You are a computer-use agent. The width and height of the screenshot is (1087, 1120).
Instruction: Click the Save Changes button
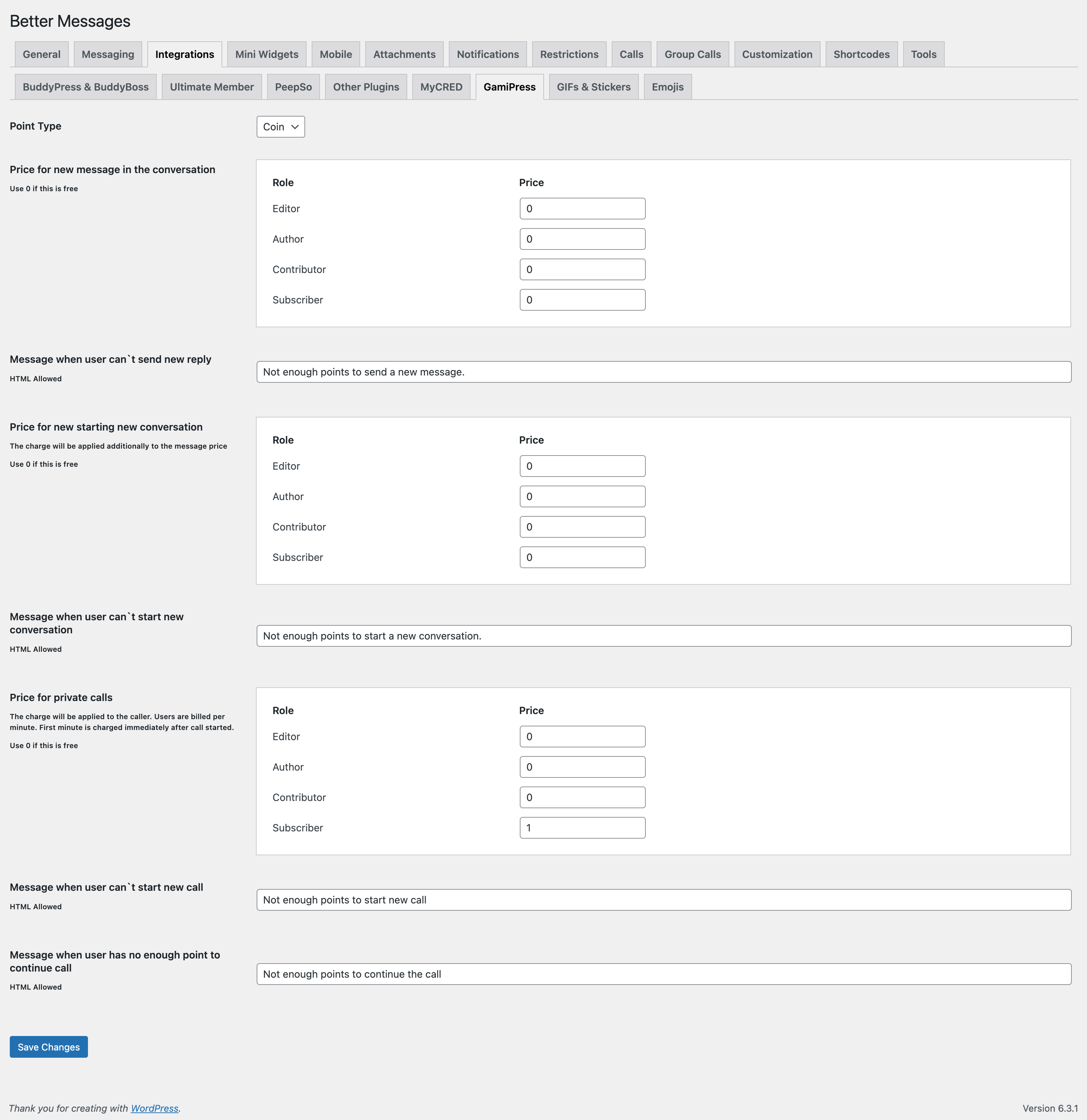[49, 1047]
